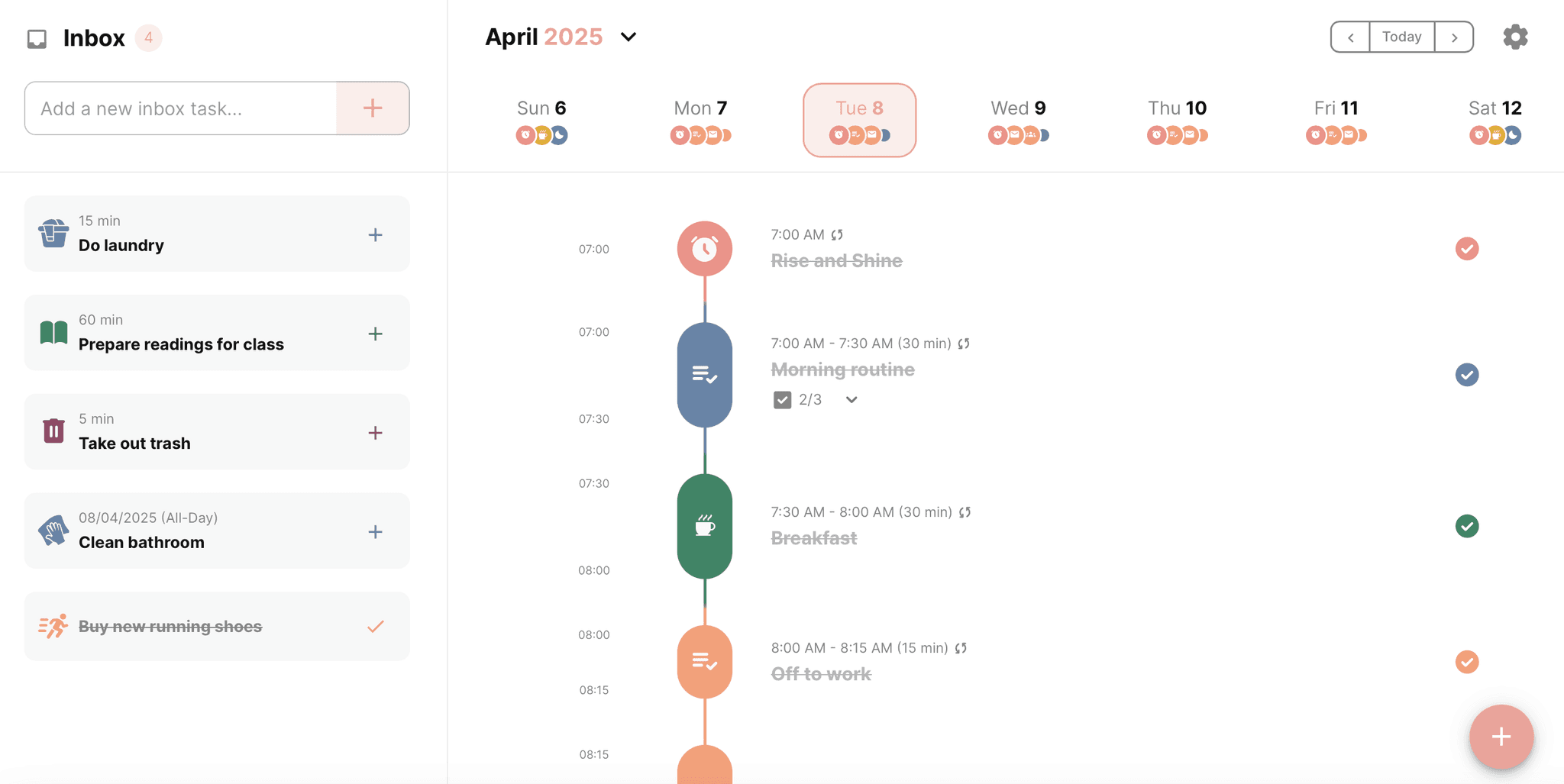1564x784 pixels.
Task: Expand the Morning routine subtasks chevron
Action: (851, 399)
